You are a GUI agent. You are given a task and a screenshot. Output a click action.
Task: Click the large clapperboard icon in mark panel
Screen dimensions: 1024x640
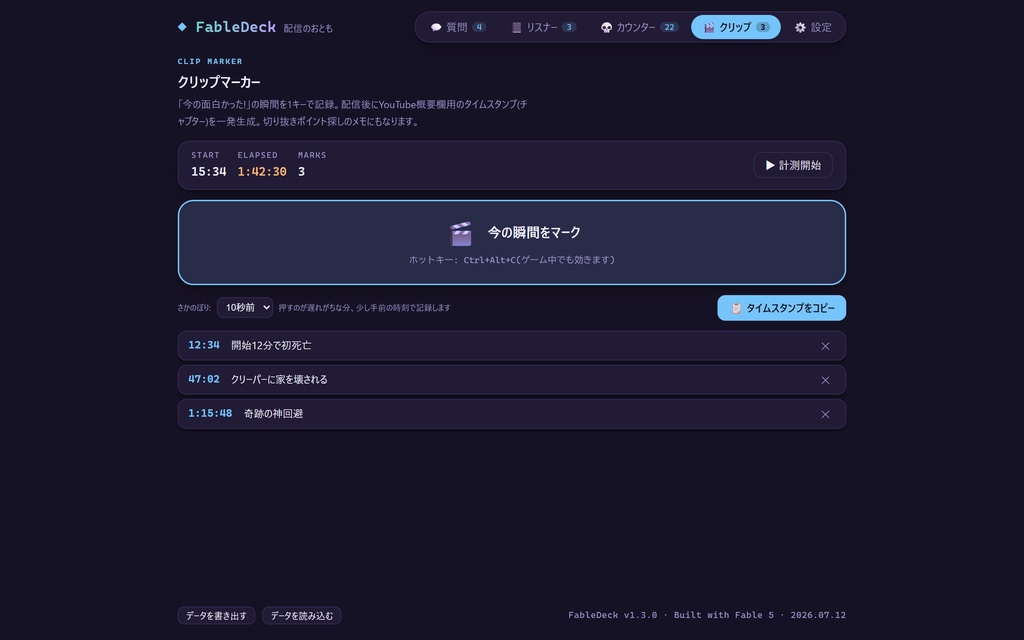coord(461,233)
